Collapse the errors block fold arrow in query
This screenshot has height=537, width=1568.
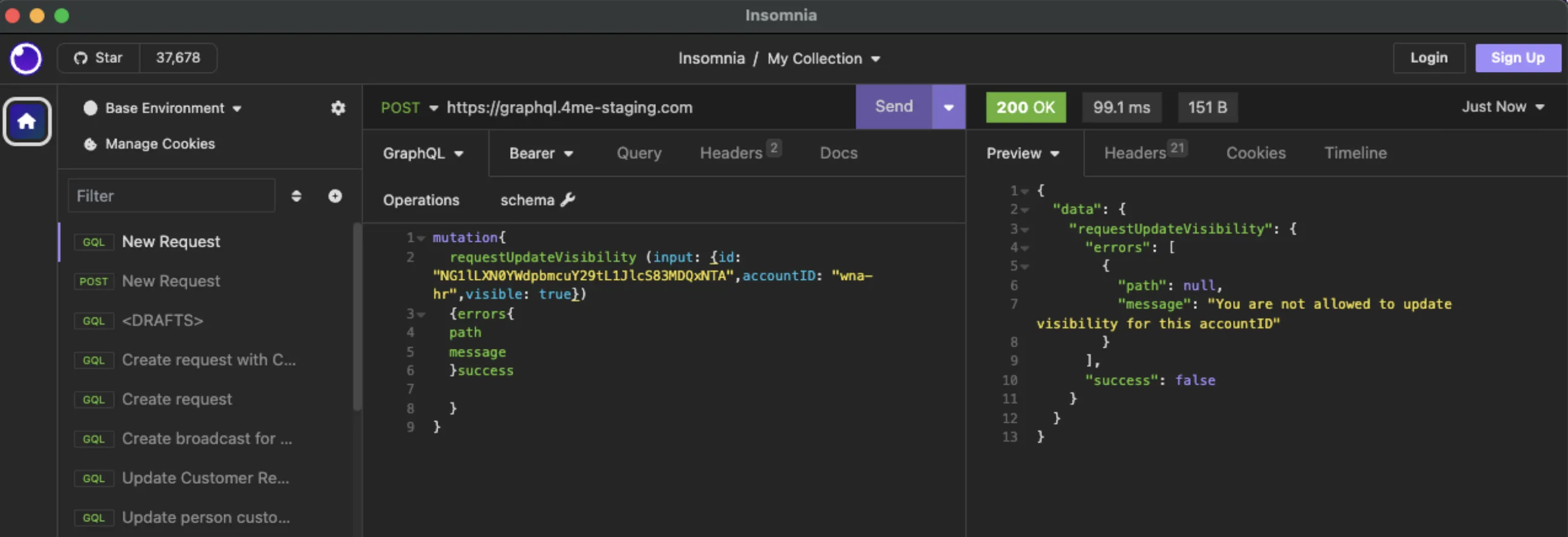421,315
